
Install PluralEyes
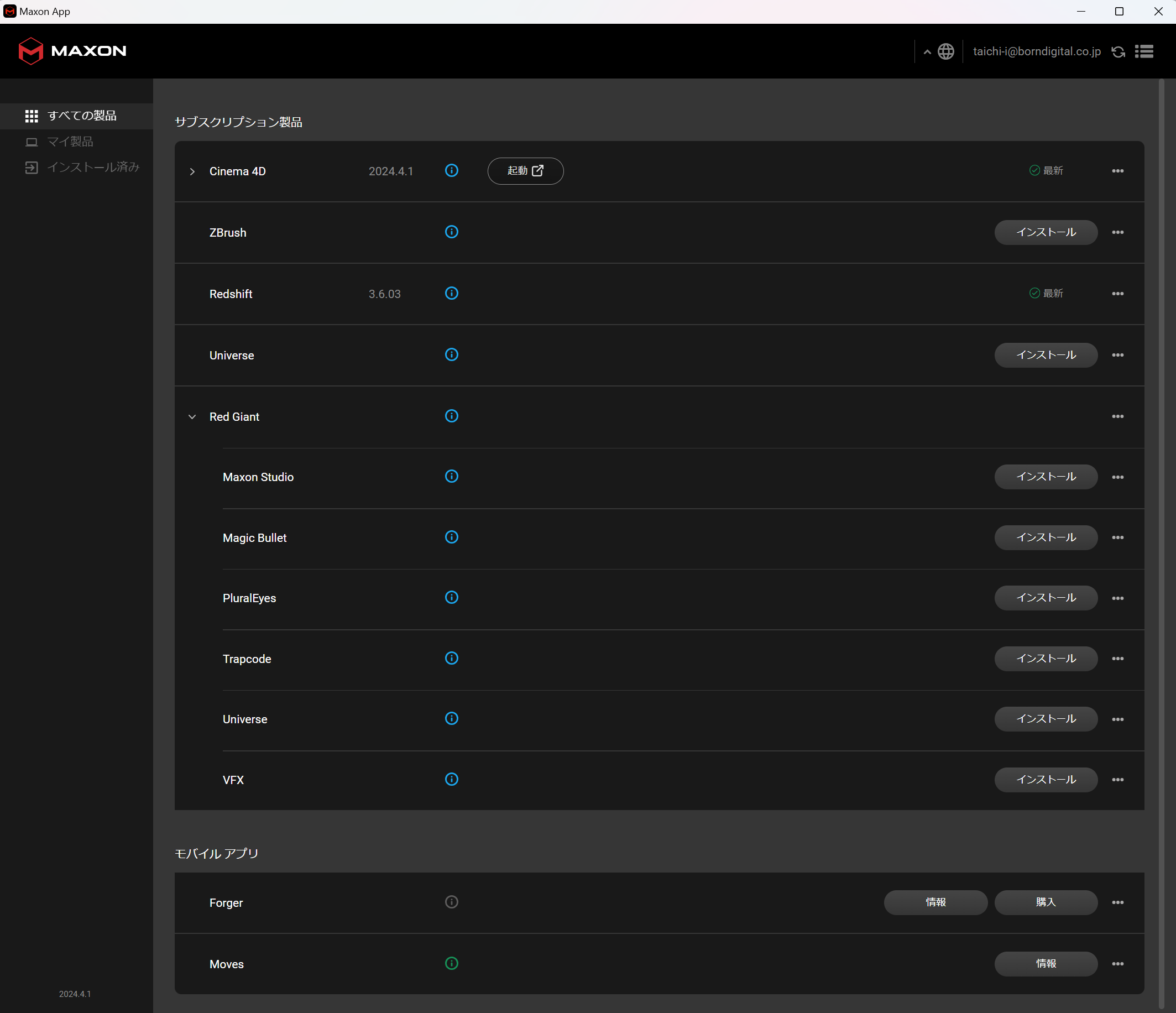1046,598
